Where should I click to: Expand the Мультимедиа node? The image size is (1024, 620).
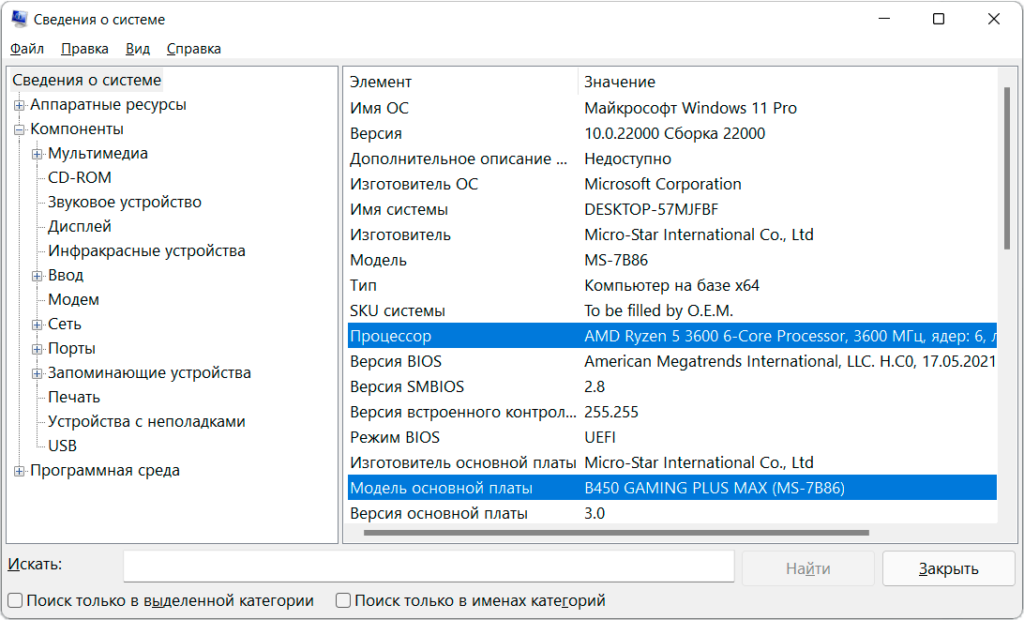[37, 154]
